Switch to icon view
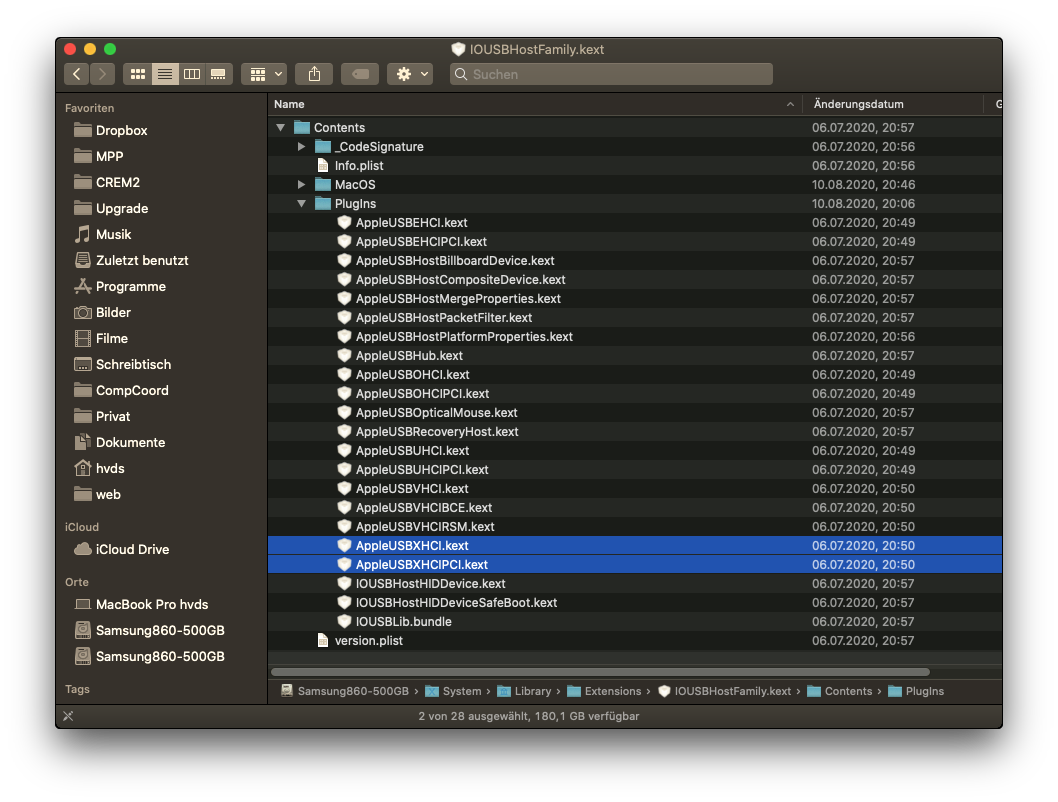 [138, 74]
